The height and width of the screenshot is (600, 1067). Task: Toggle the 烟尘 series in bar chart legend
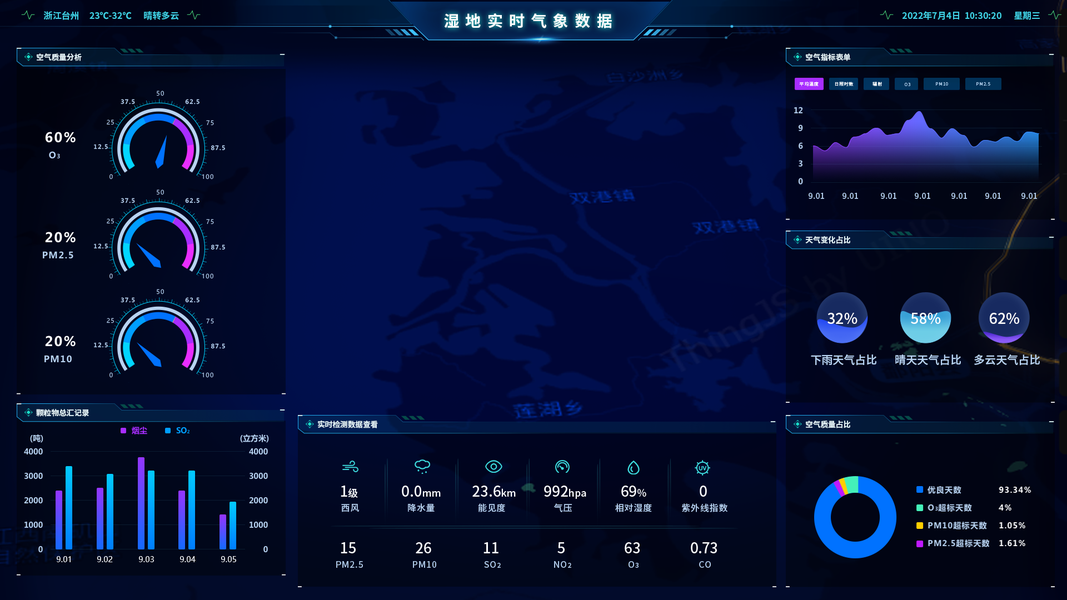[x=134, y=431]
